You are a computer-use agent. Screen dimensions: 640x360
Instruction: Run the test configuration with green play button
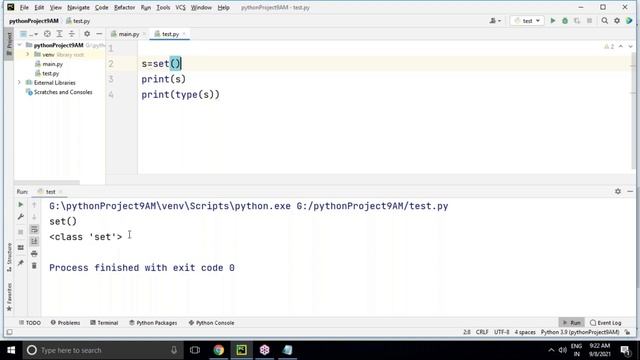[553, 20]
